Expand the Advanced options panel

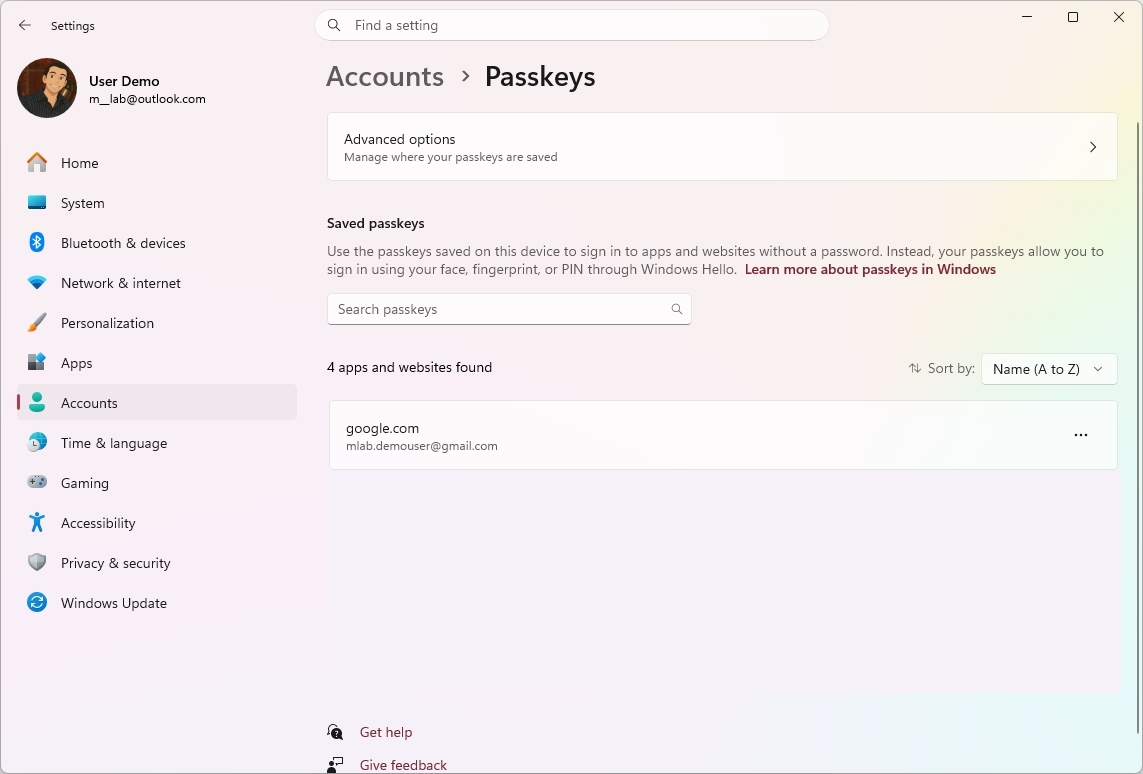click(722, 146)
